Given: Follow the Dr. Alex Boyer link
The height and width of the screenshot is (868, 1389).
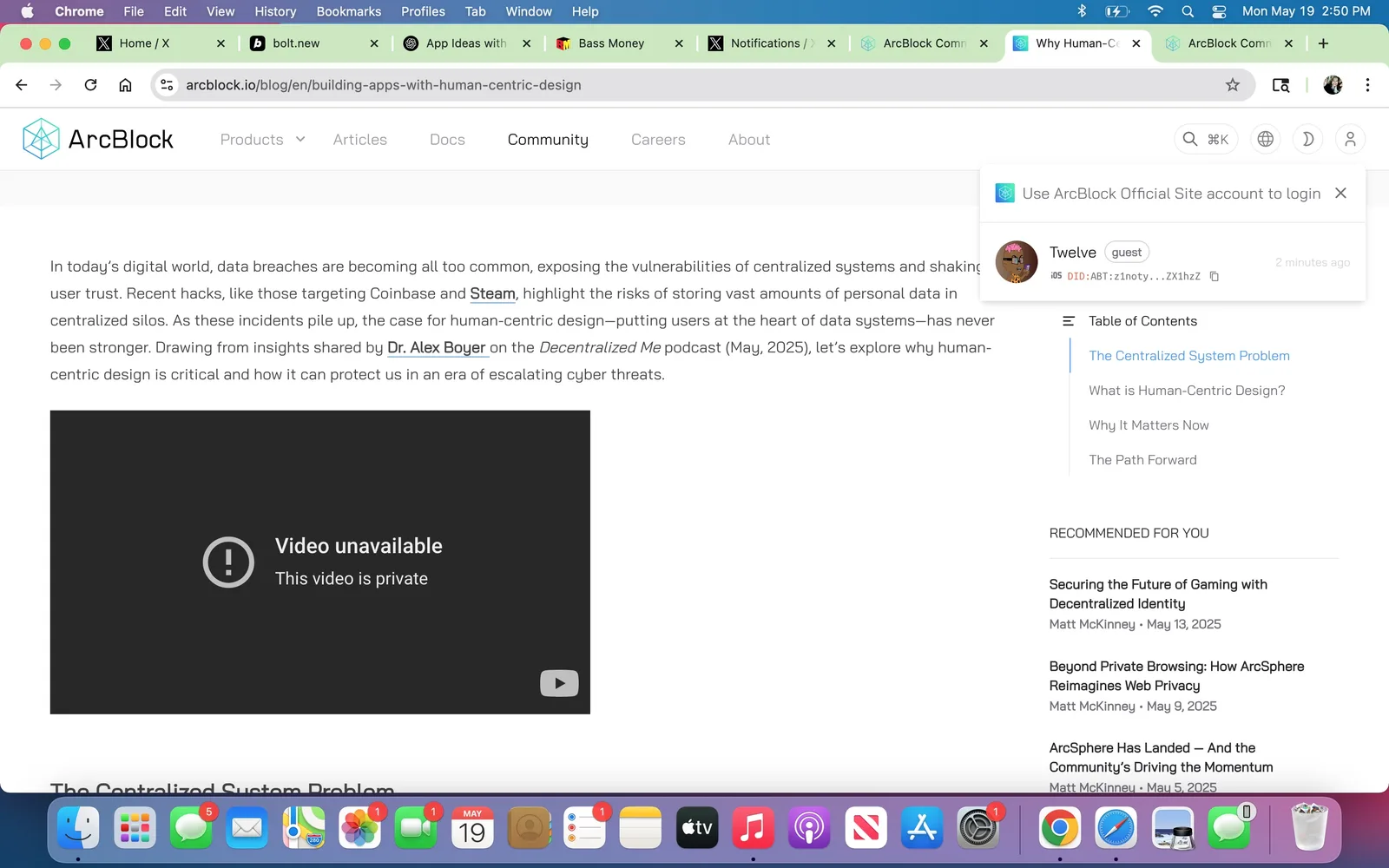Looking at the screenshot, I should click(436, 347).
